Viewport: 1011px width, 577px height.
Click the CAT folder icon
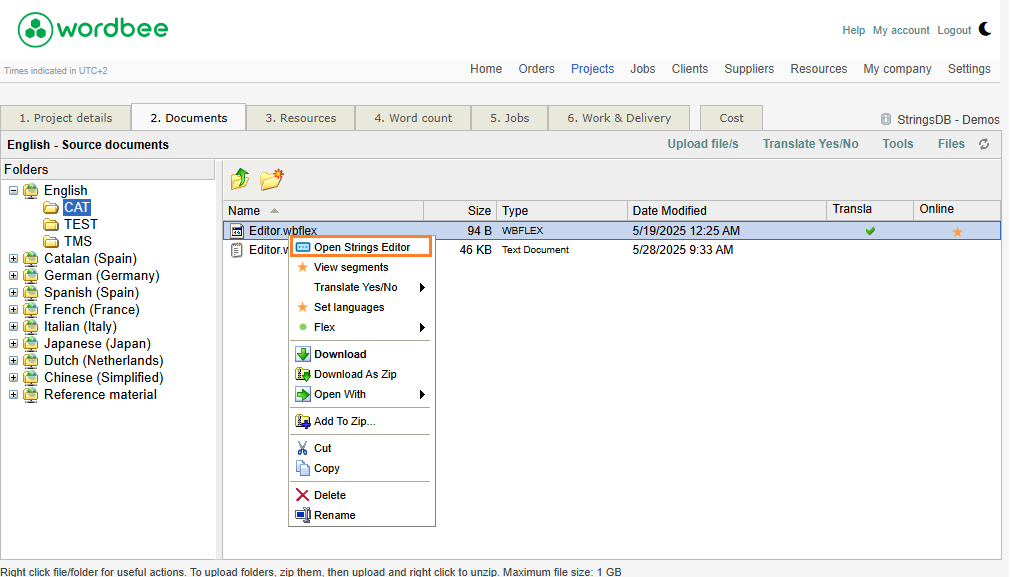click(51, 208)
